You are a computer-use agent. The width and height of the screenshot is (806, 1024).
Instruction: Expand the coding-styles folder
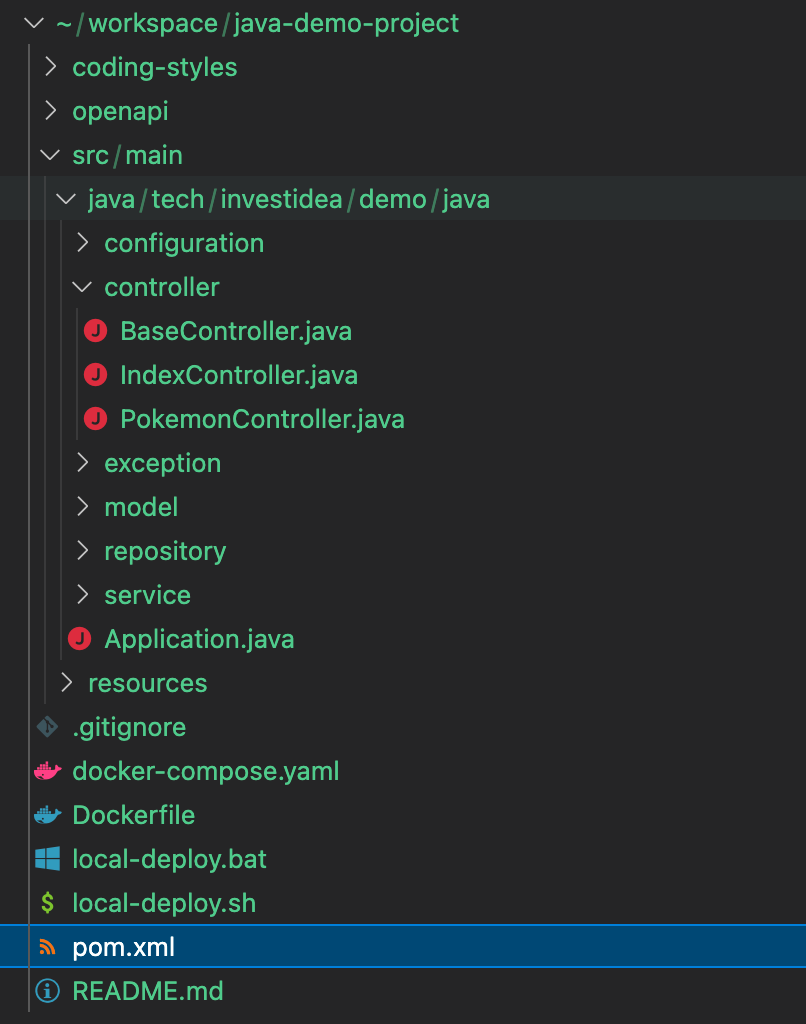point(49,67)
